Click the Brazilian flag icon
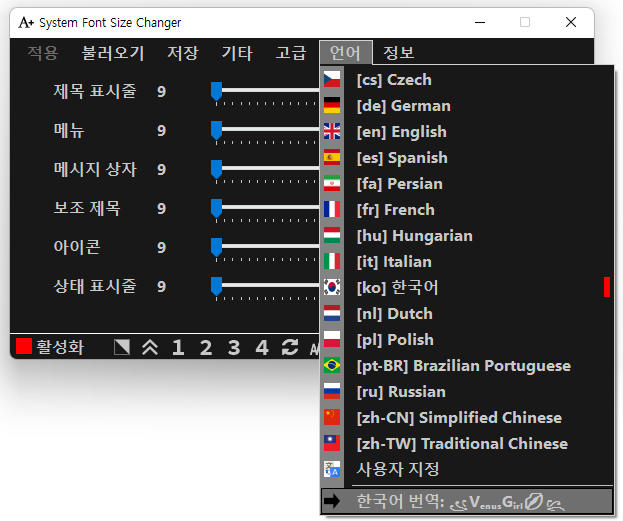This screenshot has height=521, width=623. point(332,366)
